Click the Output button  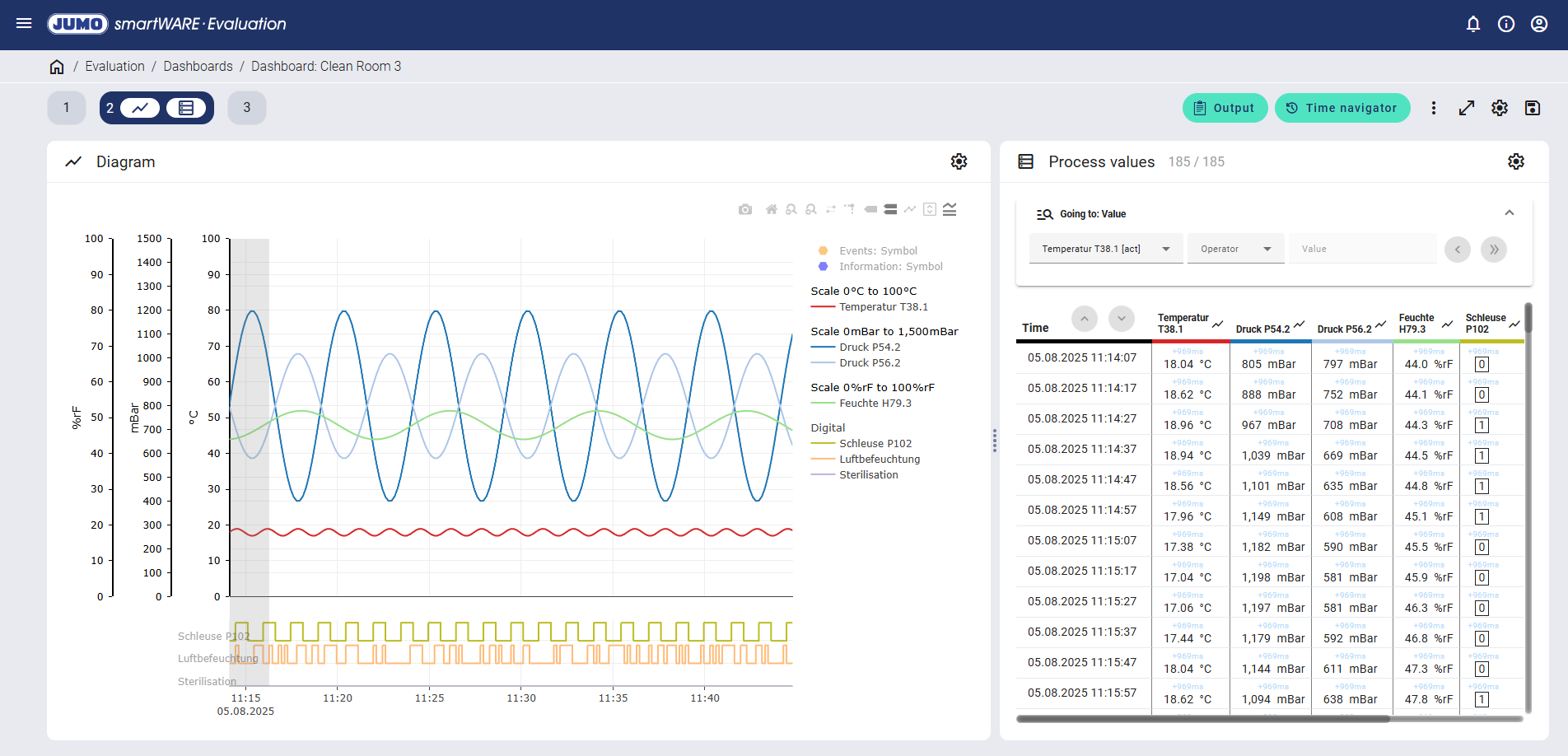(x=1225, y=108)
